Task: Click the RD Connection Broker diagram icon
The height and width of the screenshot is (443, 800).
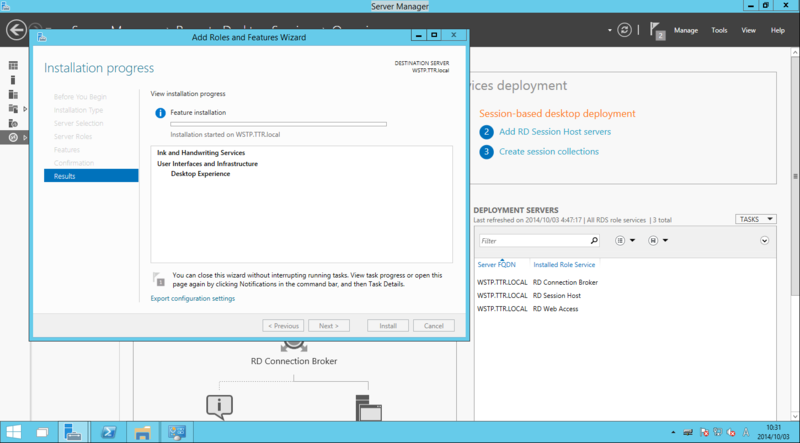Action: pos(294,345)
